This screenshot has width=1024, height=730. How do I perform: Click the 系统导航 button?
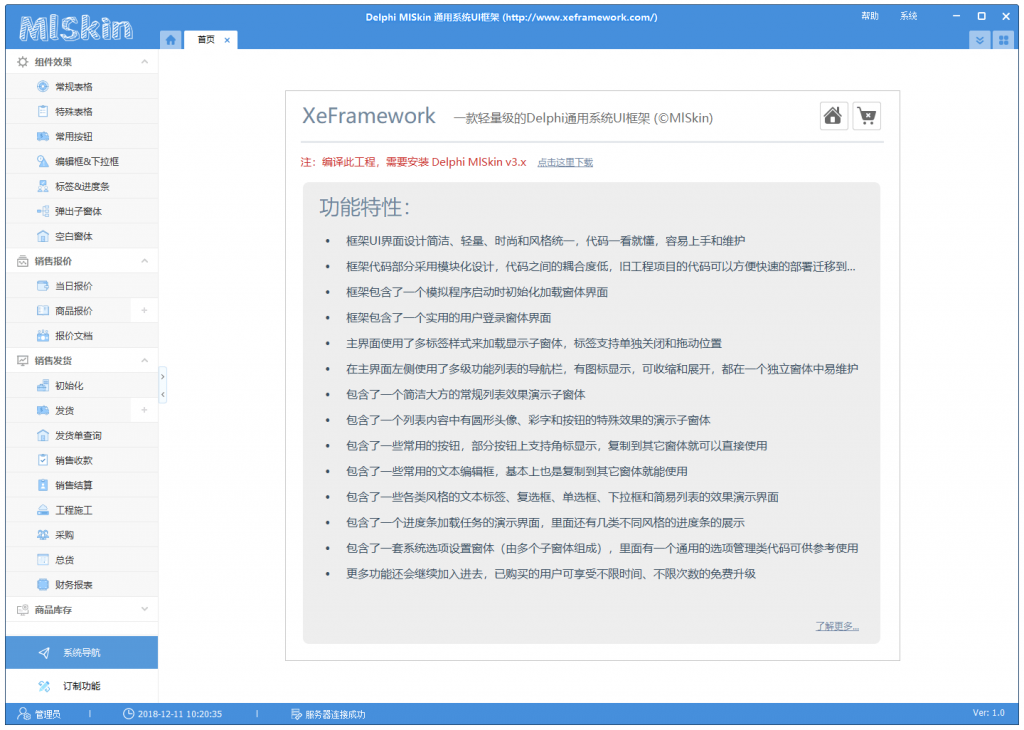click(82, 652)
